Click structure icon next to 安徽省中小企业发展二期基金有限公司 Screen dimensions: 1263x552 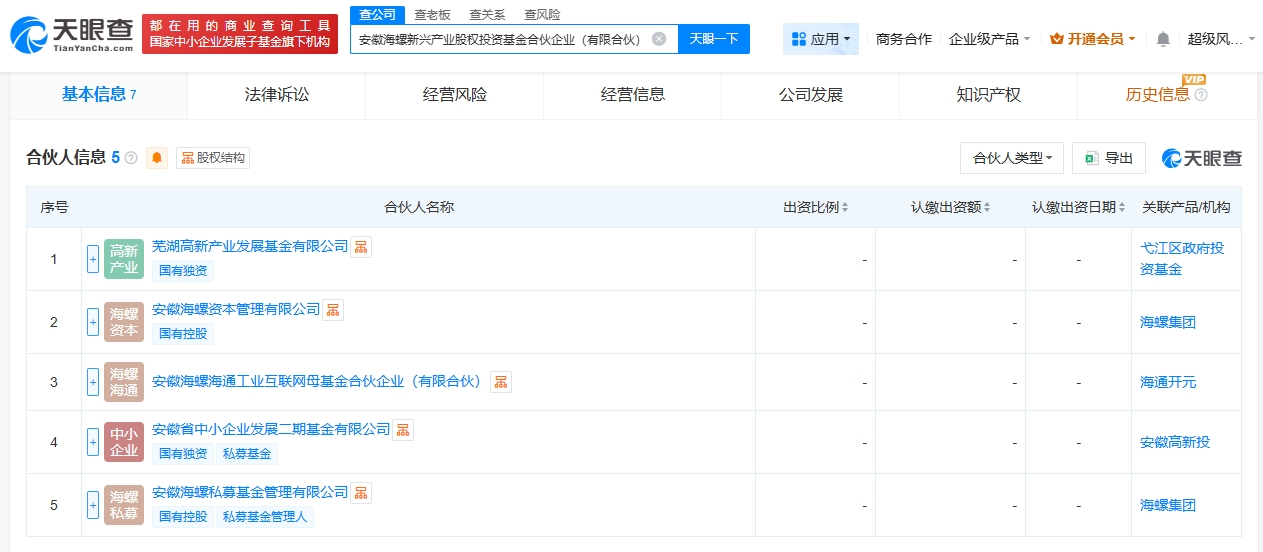(x=403, y=429)
